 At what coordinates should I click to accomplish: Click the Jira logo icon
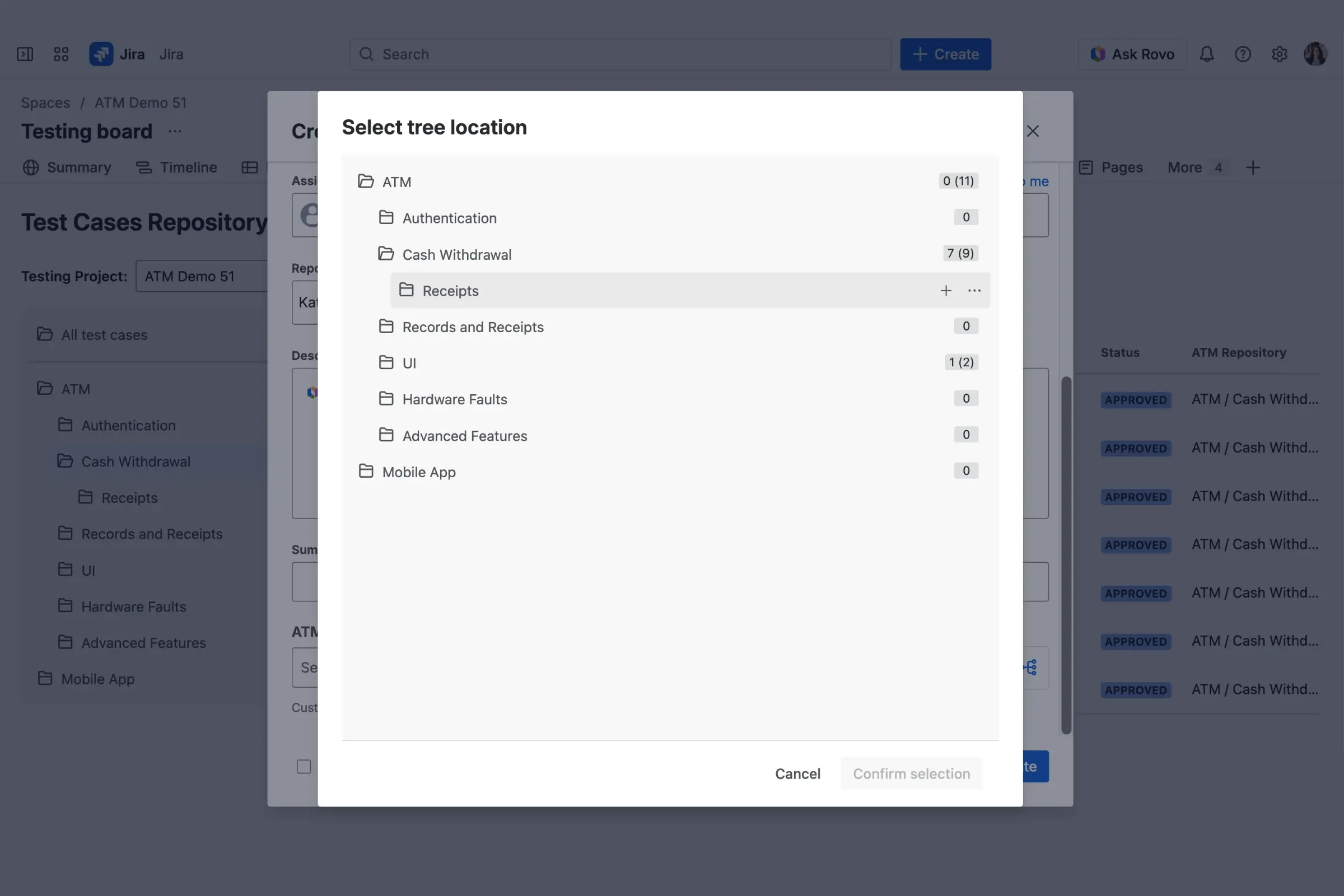pyautogui.click(x=102, y=54)
